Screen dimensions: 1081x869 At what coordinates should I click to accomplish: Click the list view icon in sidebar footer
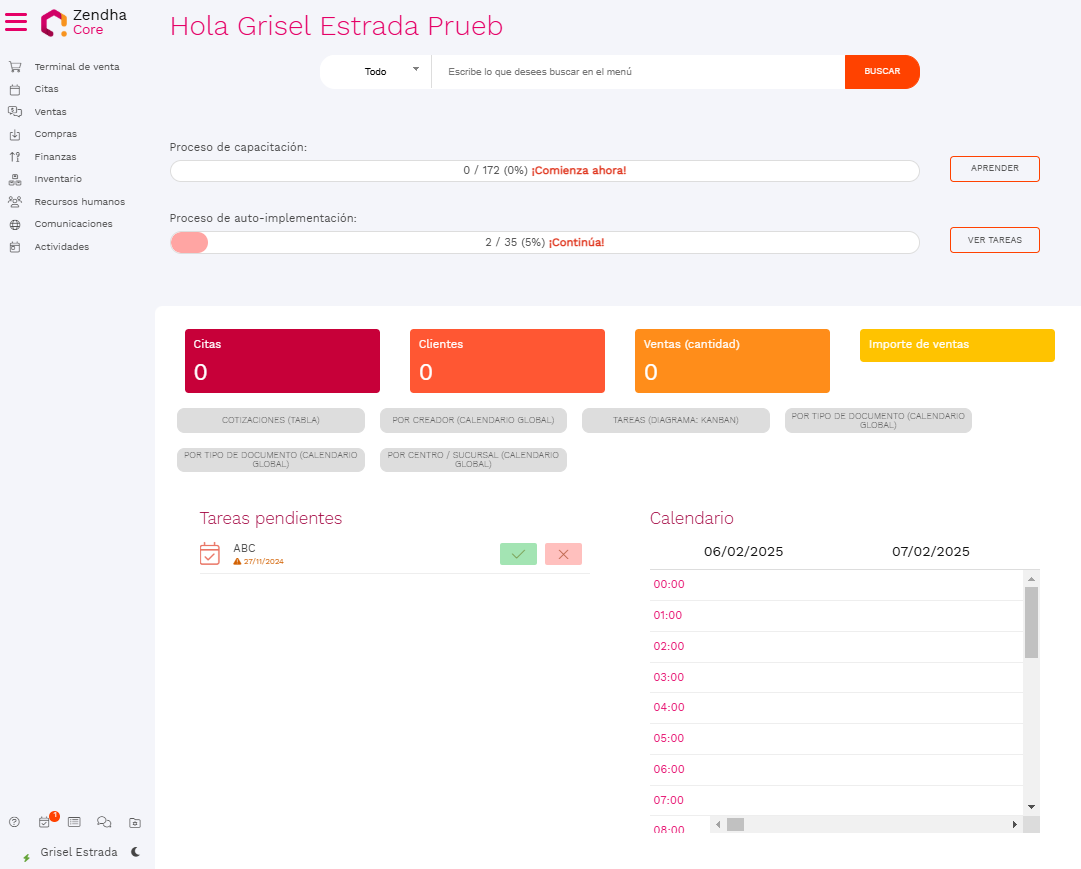coord(74,822)
